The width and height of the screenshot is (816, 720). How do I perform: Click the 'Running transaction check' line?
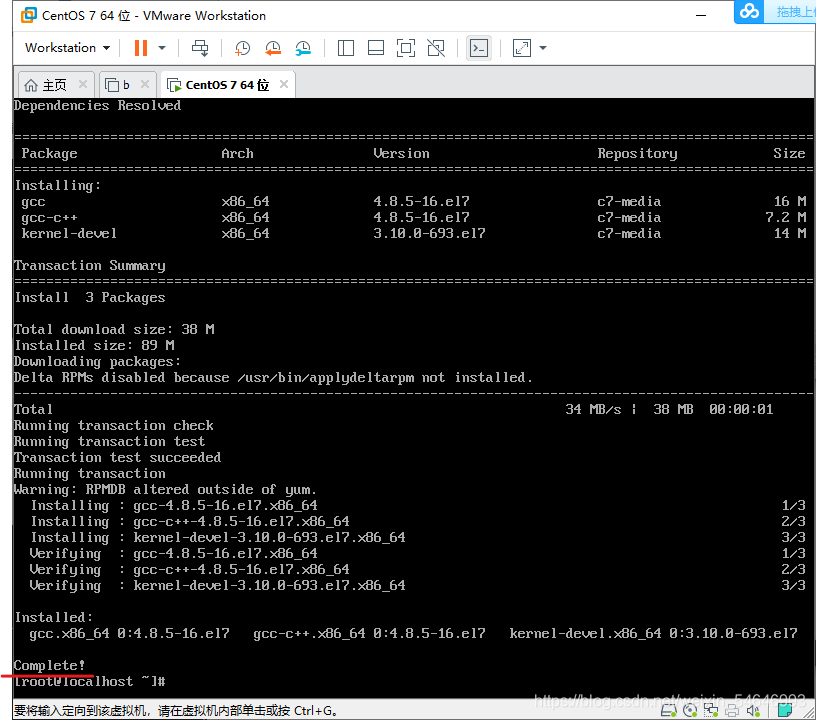[114, 426]
